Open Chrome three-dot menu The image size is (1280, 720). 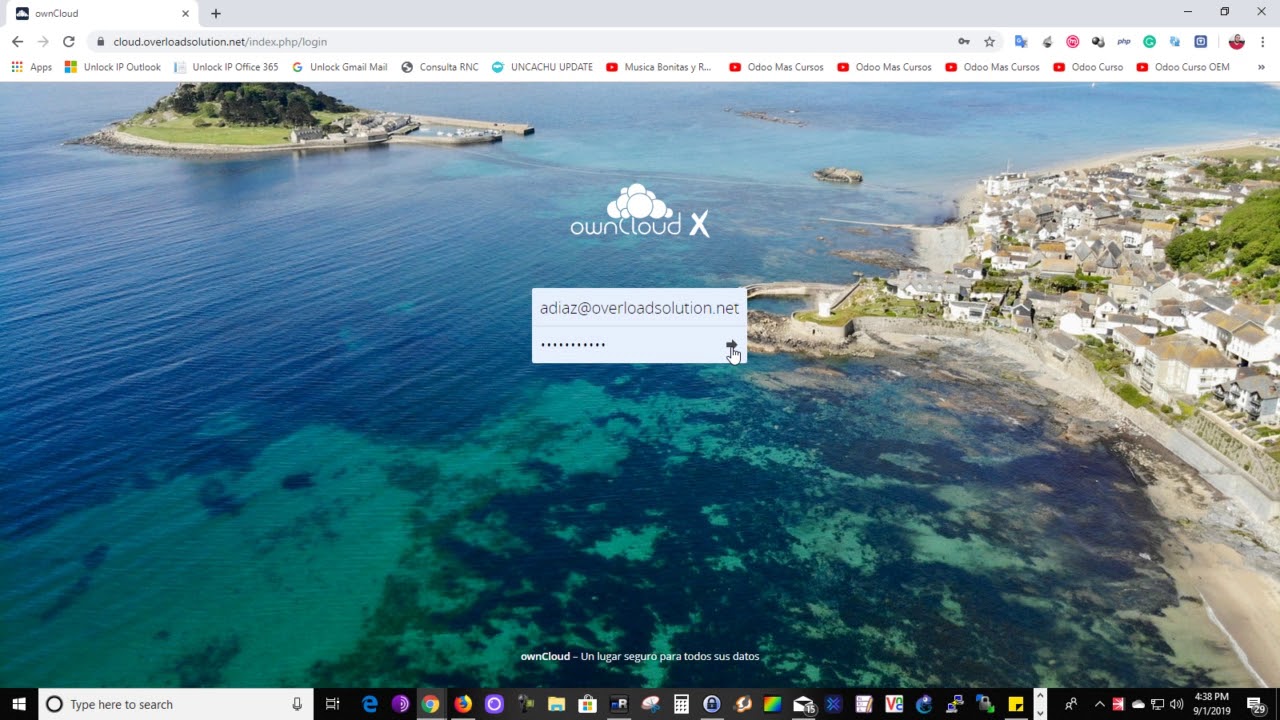pyautogui.click(x=1263, y=42)
